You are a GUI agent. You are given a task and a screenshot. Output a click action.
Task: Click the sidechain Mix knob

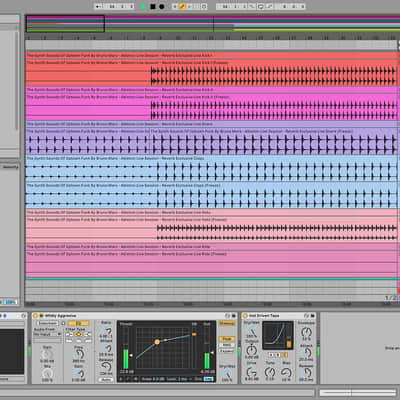pyautogui.click(x=47, y=373)
